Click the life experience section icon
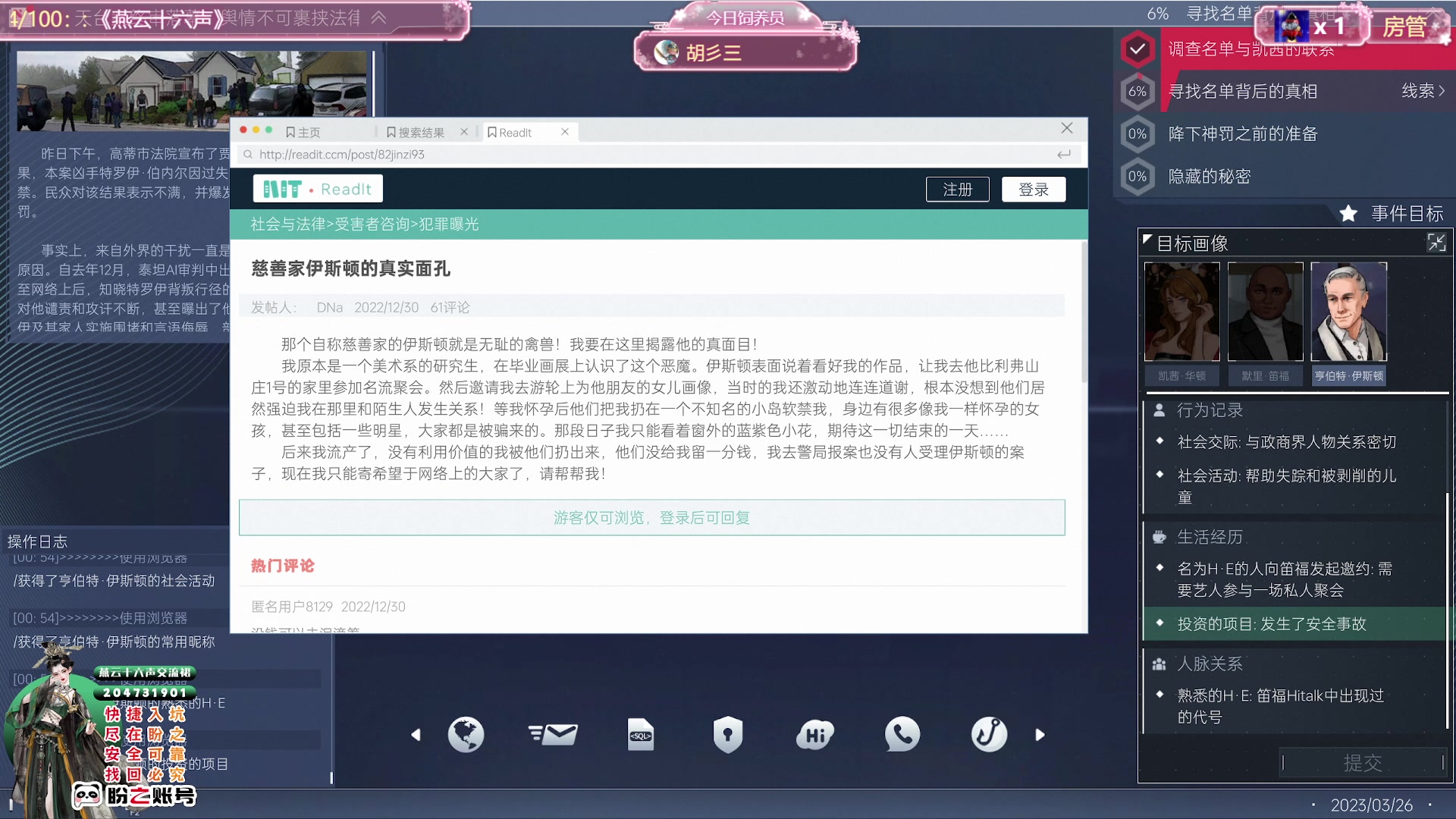The image size is (1456, 819). (x=1159, y=537)
